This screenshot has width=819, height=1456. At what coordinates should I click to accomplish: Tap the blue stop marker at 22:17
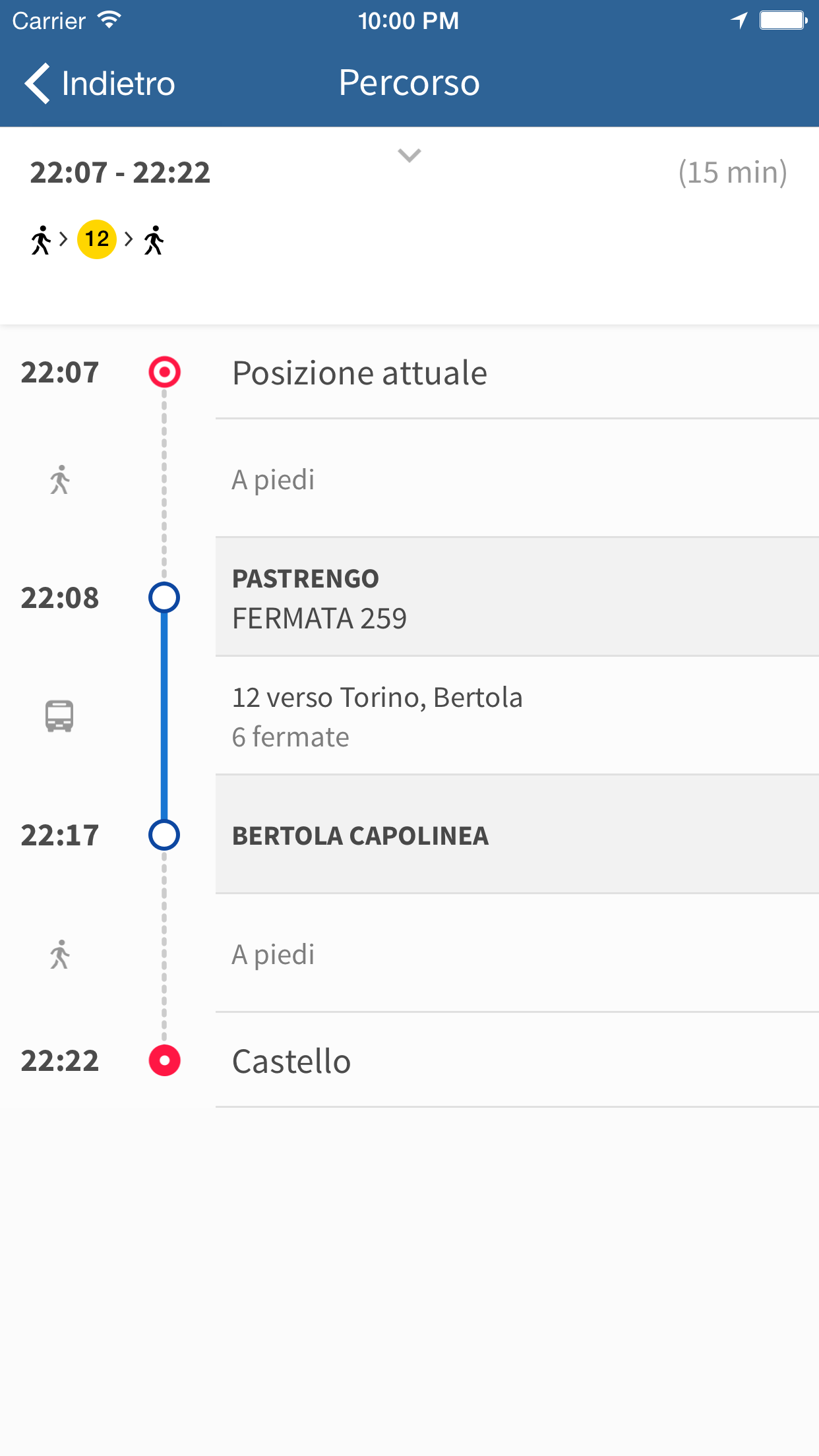point(164,835)
